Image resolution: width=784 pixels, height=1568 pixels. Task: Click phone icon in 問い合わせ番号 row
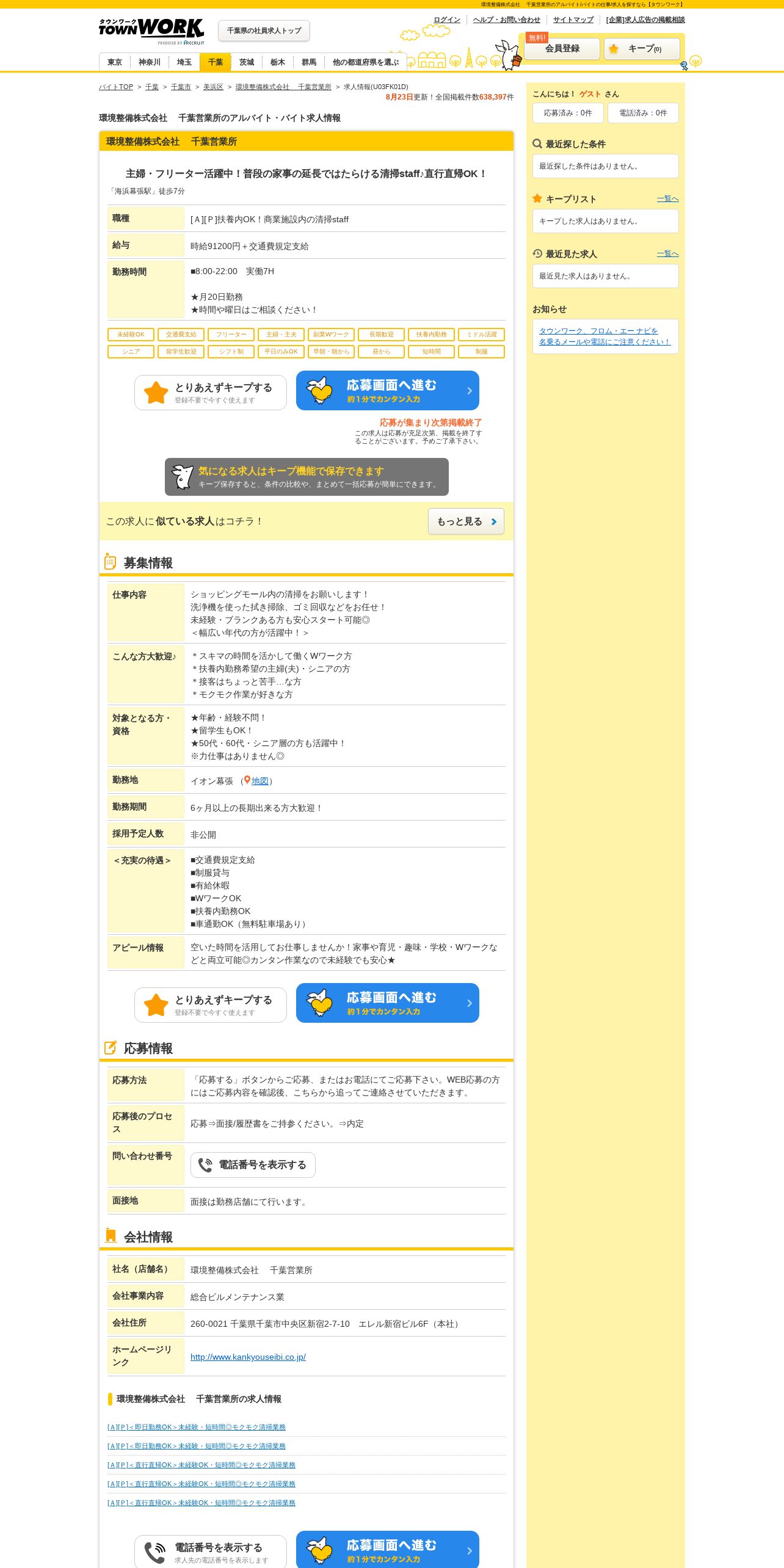[x=205, y=1165]
